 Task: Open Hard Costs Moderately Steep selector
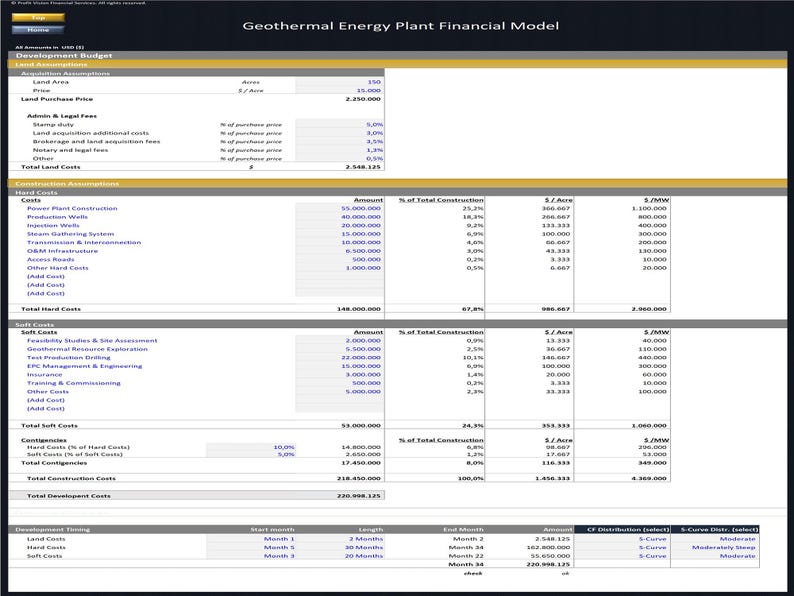(x=715, y=547)
